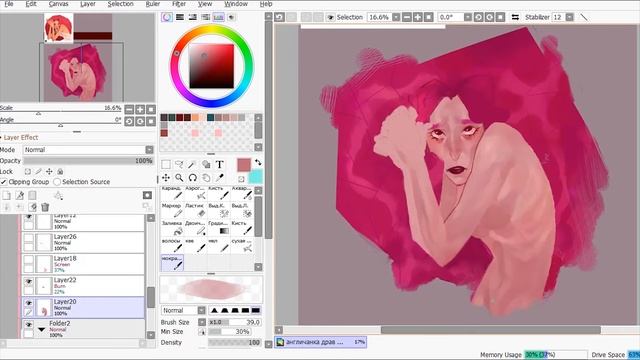Select the Shape tool
Image resolution: width=640 pixels, height=360 pixels.
point(206,164)
